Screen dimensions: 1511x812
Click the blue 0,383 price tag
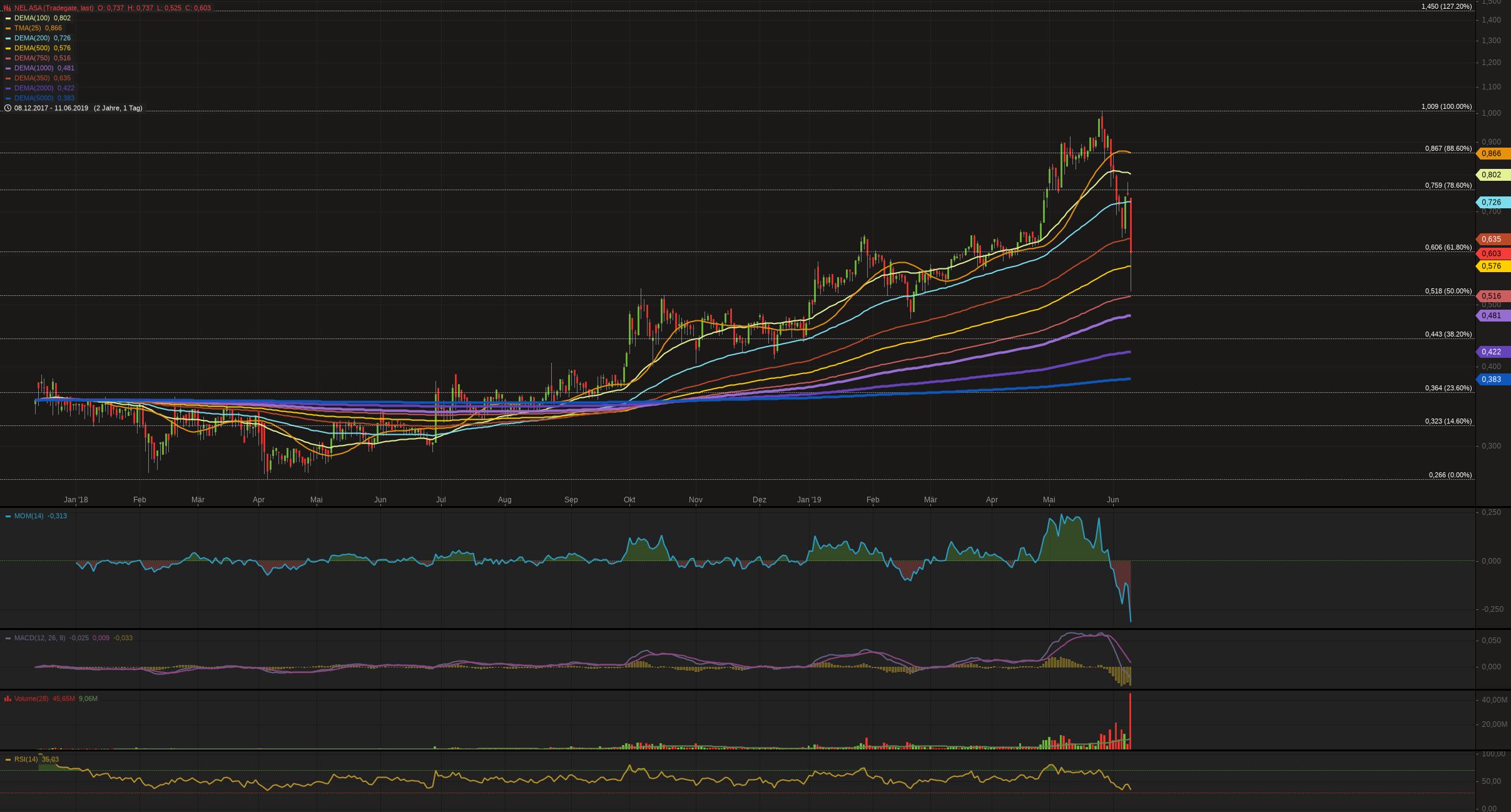pyautogui.click(x=1492, y=379)
